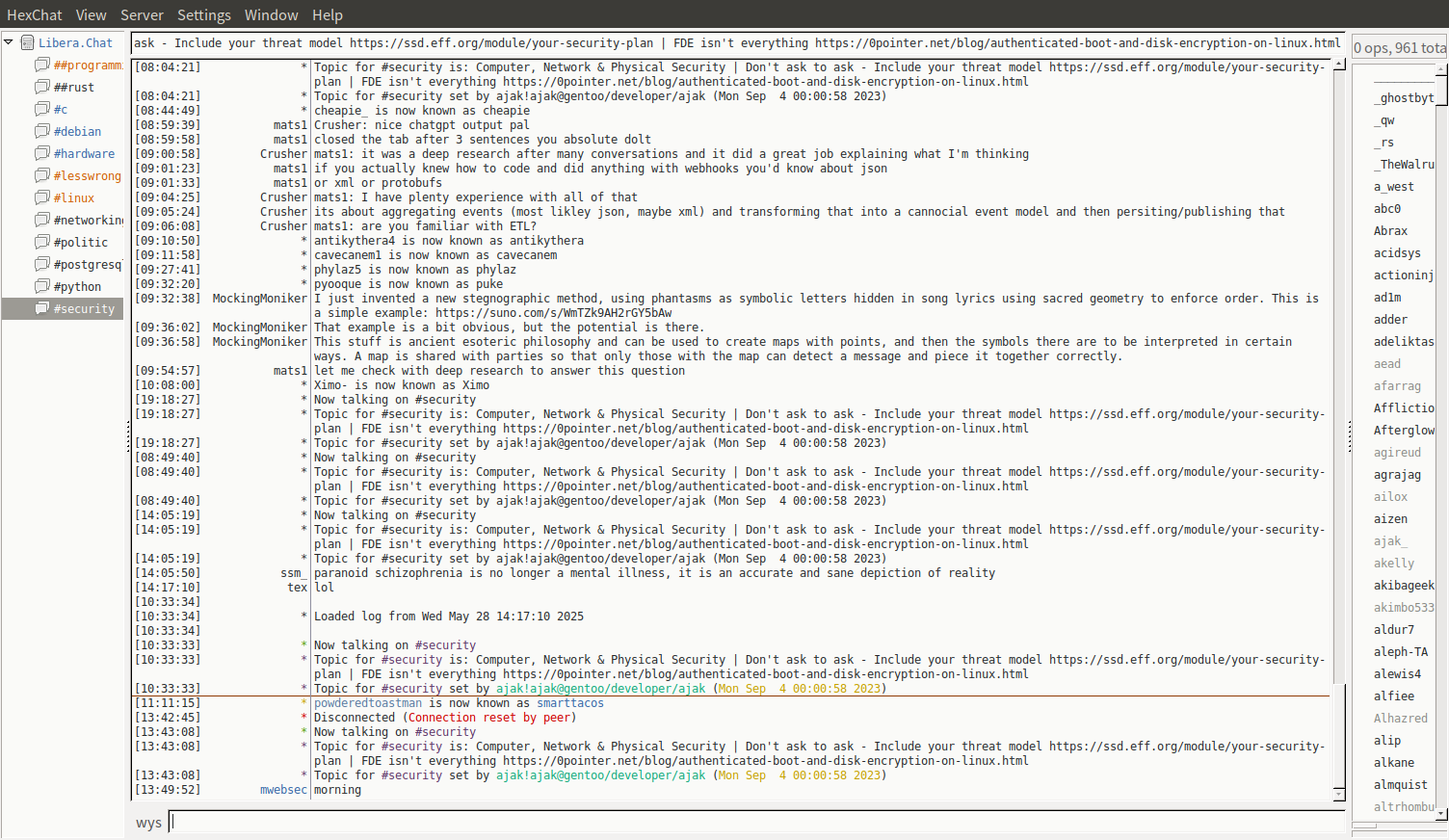Open the suno.com link from MockingMoniker
1449x840 pixels.
point(554,313)
